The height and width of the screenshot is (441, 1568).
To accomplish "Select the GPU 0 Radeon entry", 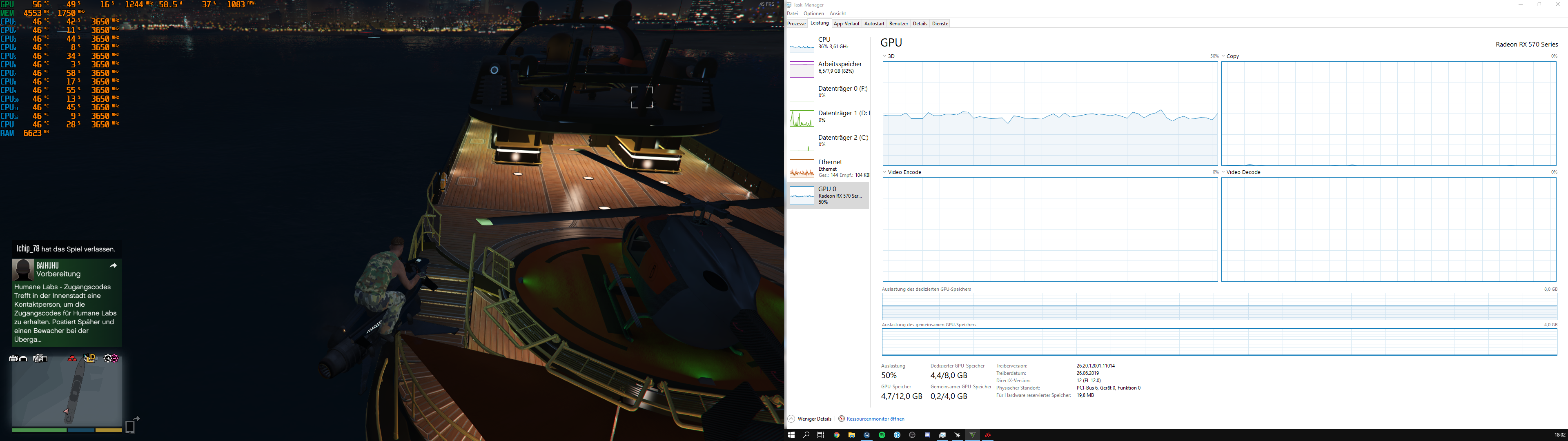I will pos(828,196).
